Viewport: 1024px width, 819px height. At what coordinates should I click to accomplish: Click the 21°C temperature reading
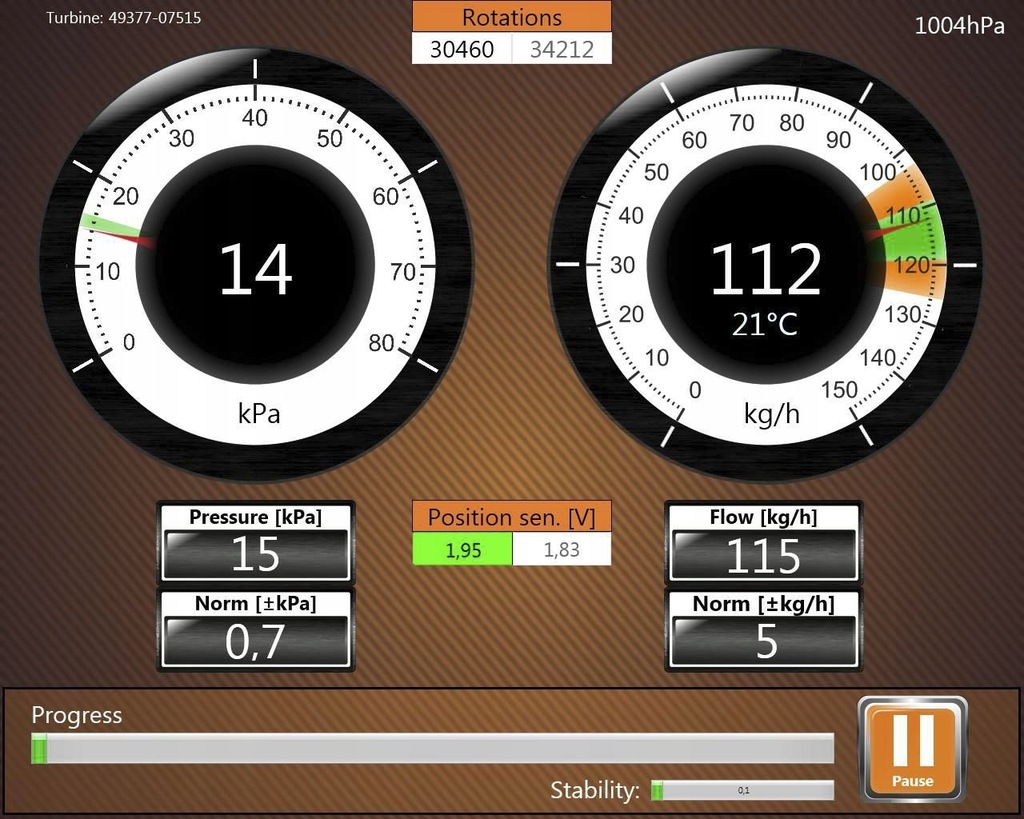pos(765,325)
